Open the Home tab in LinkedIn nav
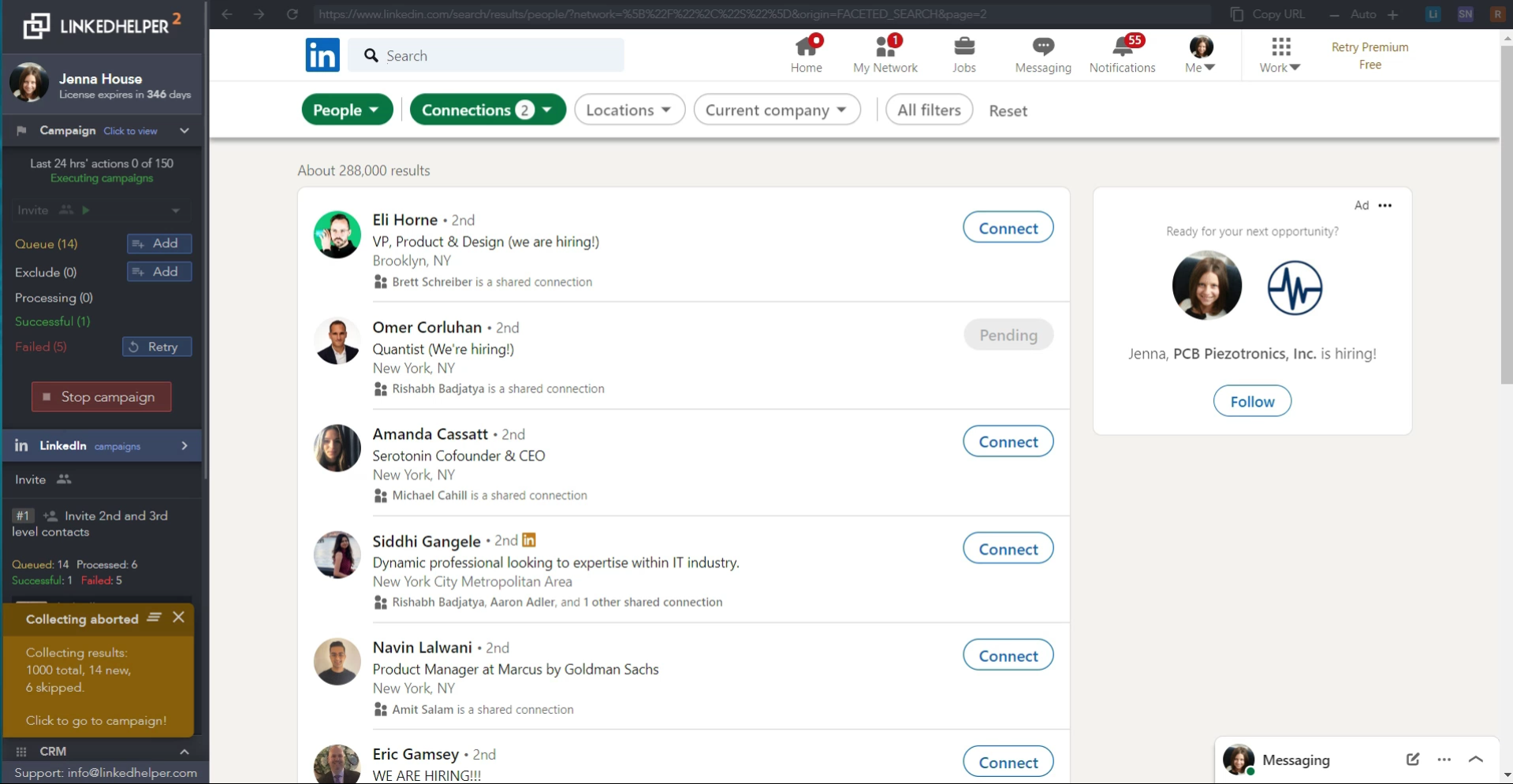Viewport: 1513px width, 784px height. 806,55
